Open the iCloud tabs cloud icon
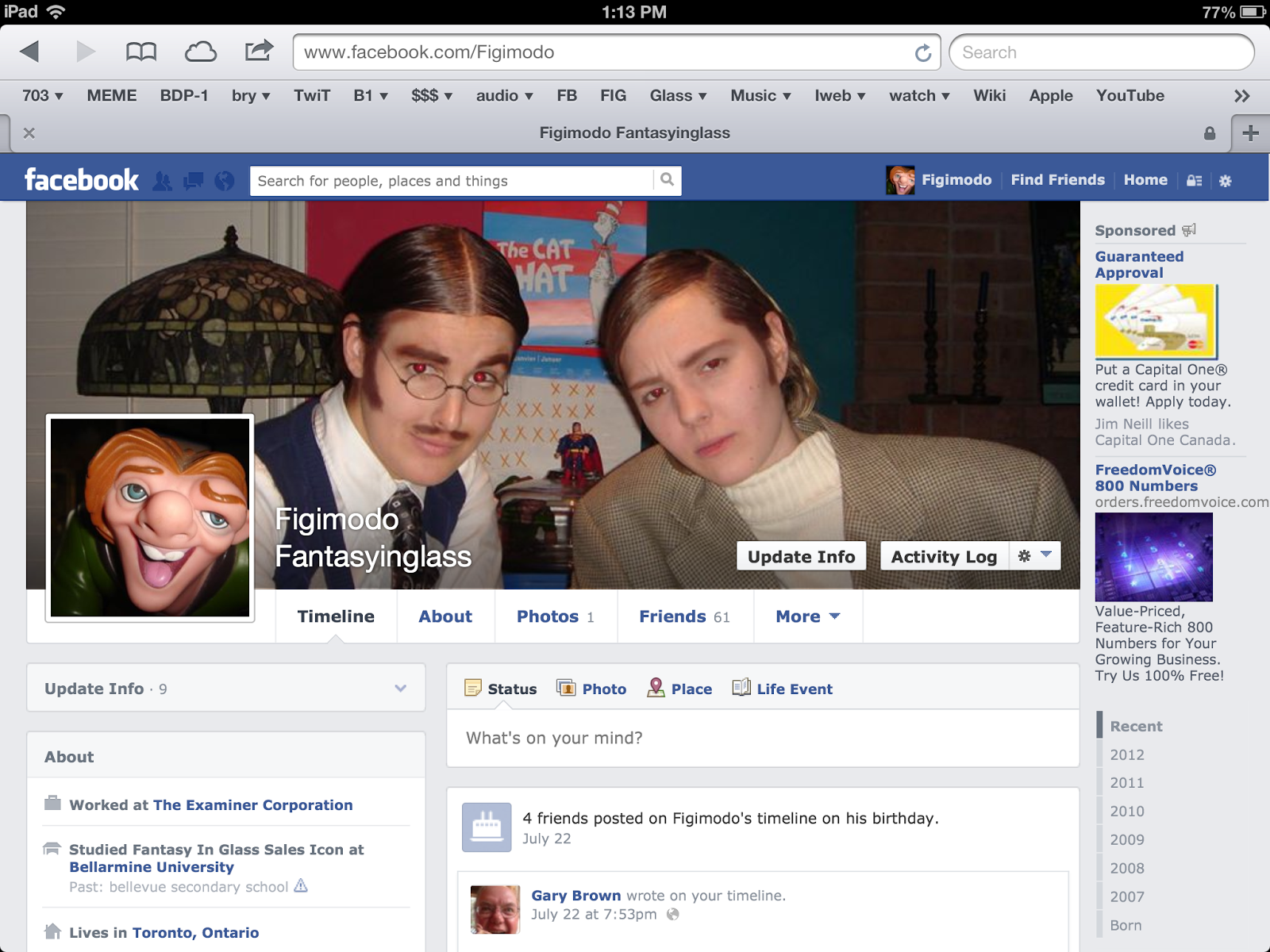 coord(201,52)
